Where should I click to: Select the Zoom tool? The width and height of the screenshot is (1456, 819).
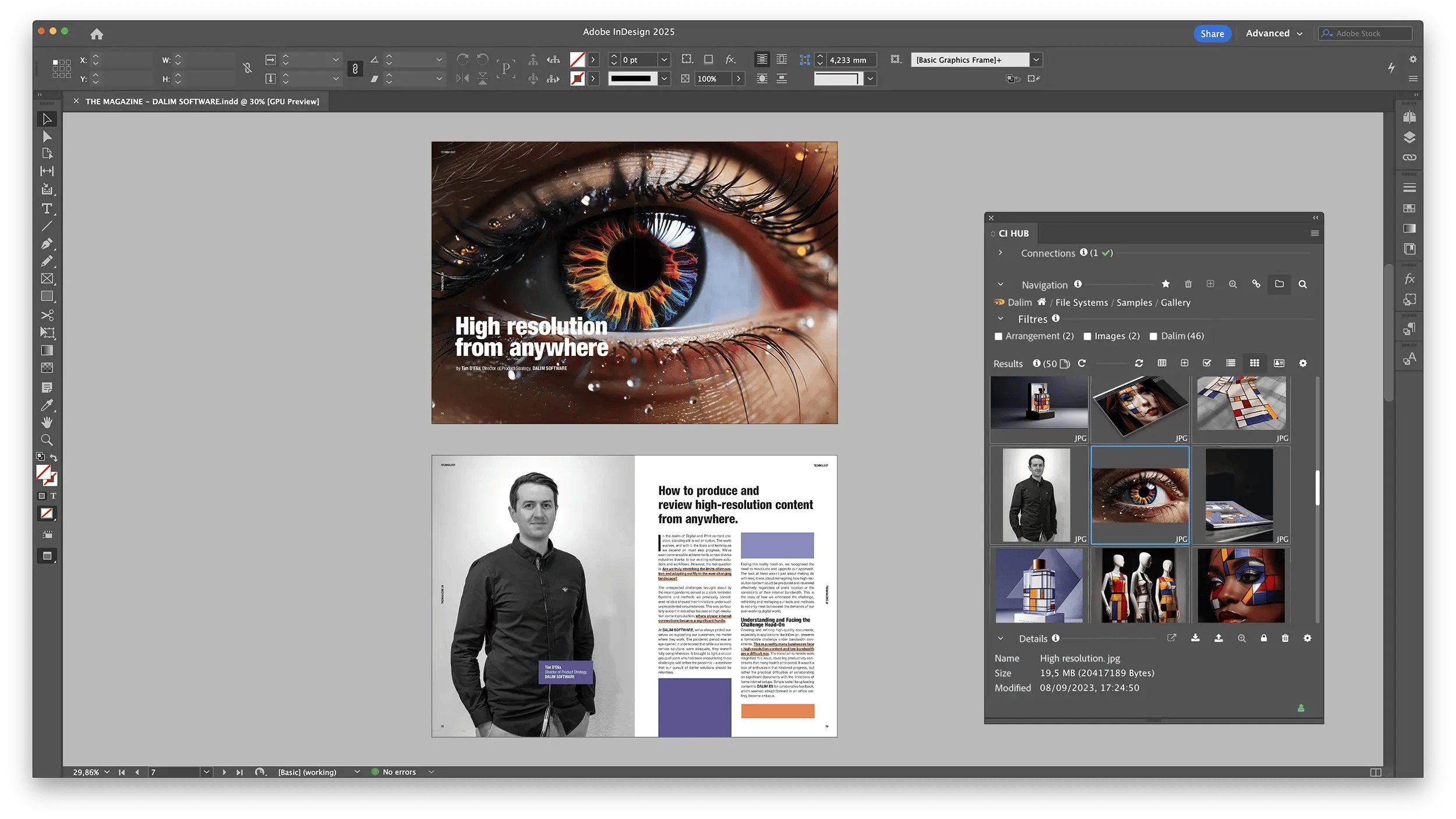(47, 440)
